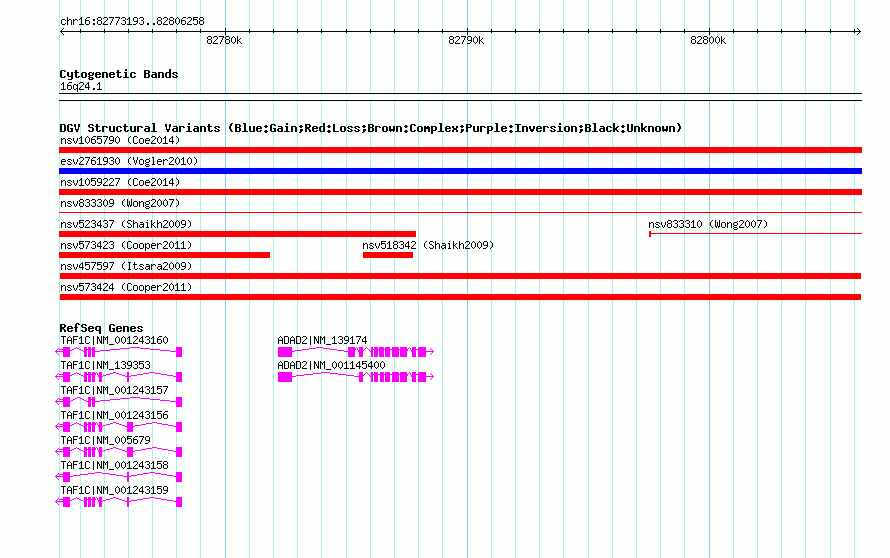
Task: Click the nsv457597 (Itsara2009) variant bar
Action: 460,276
